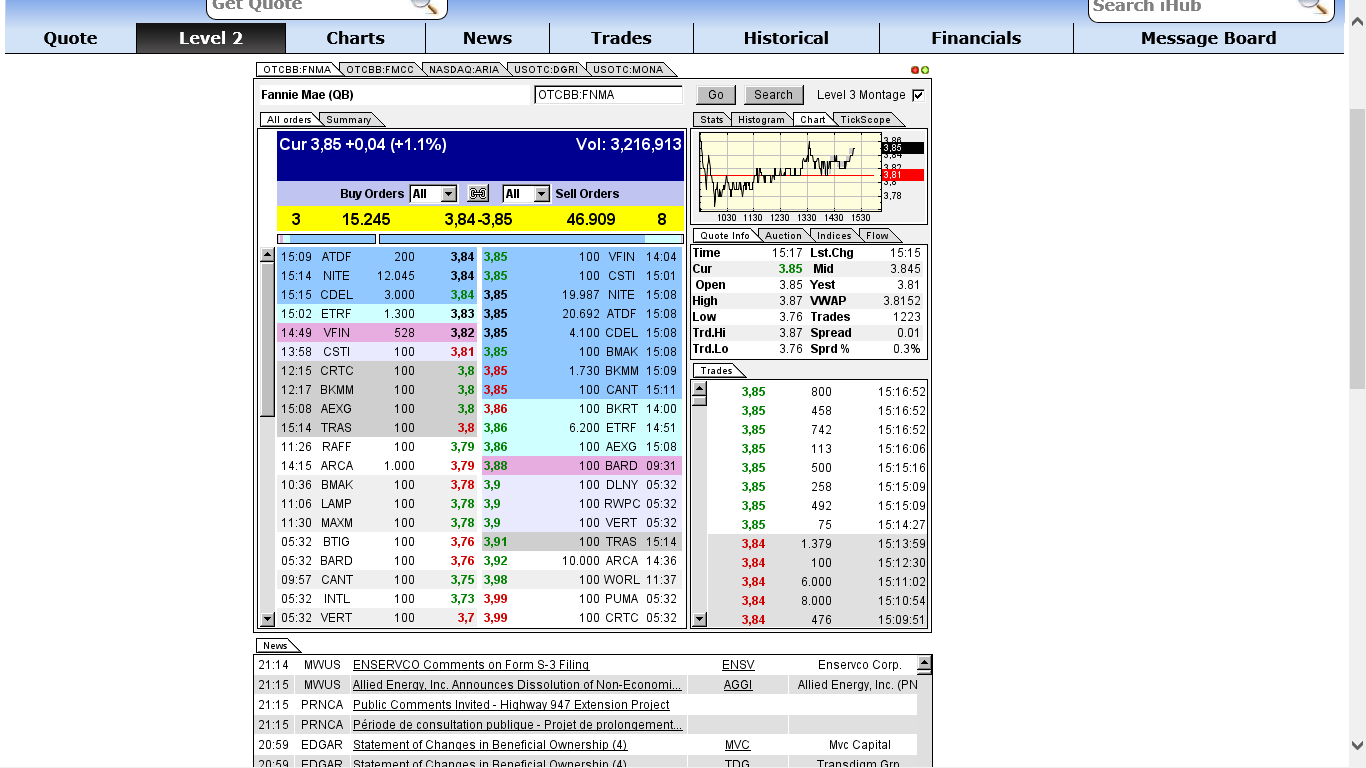Viewport: 1366px width, 768px height.
Task: Click the Get Quote search field
Action: pyautogui.click(x=309, y=6)
